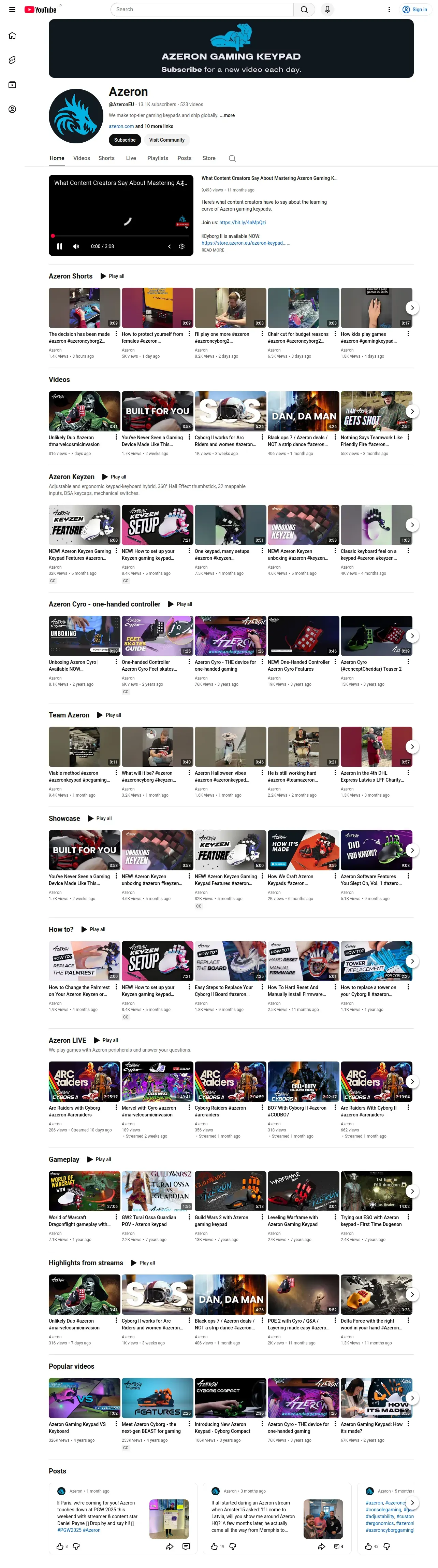Advance the Showcase carousel
This screenshot has width=438, height=1568.
(412, 850)
